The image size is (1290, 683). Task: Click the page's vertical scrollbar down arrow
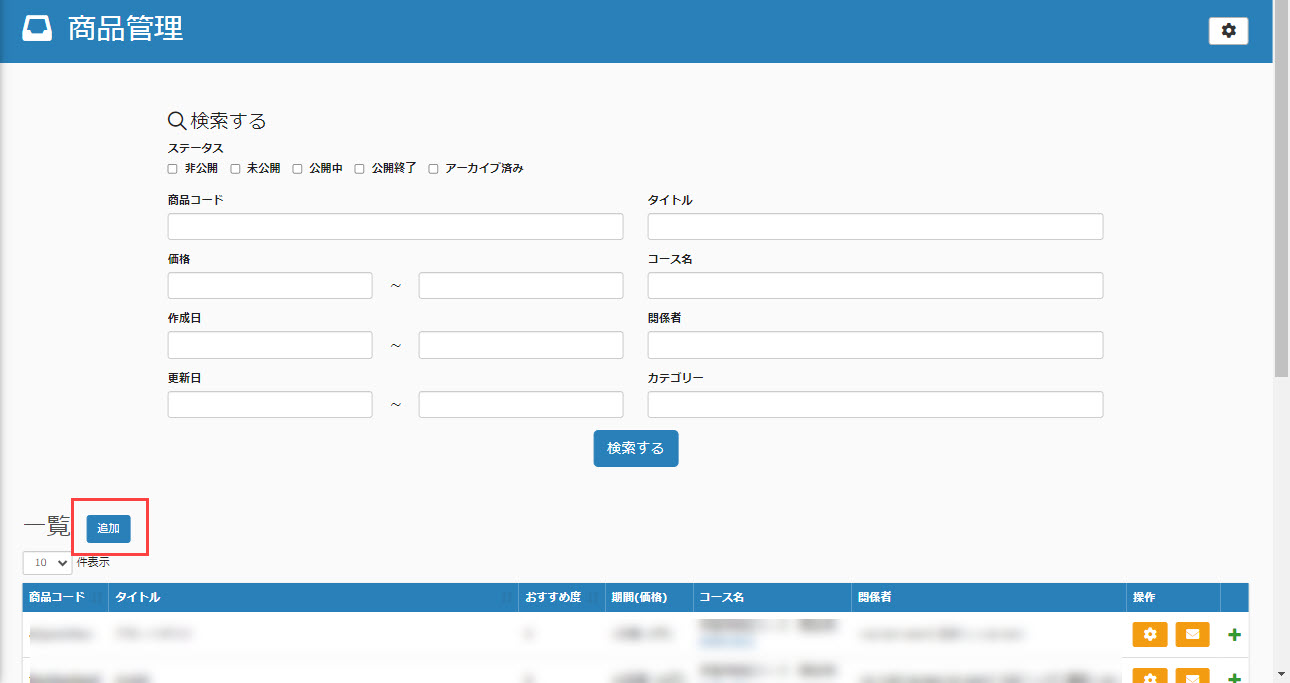click(1281, 674)
